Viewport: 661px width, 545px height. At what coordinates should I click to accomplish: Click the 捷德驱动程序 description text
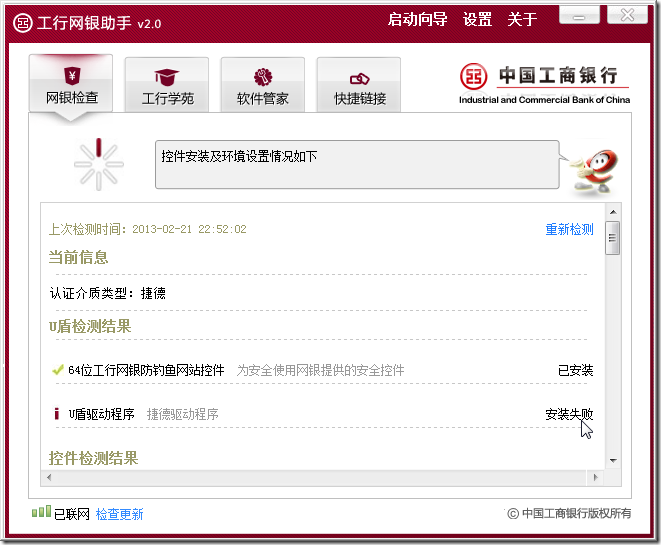click(x=183, y=414)
